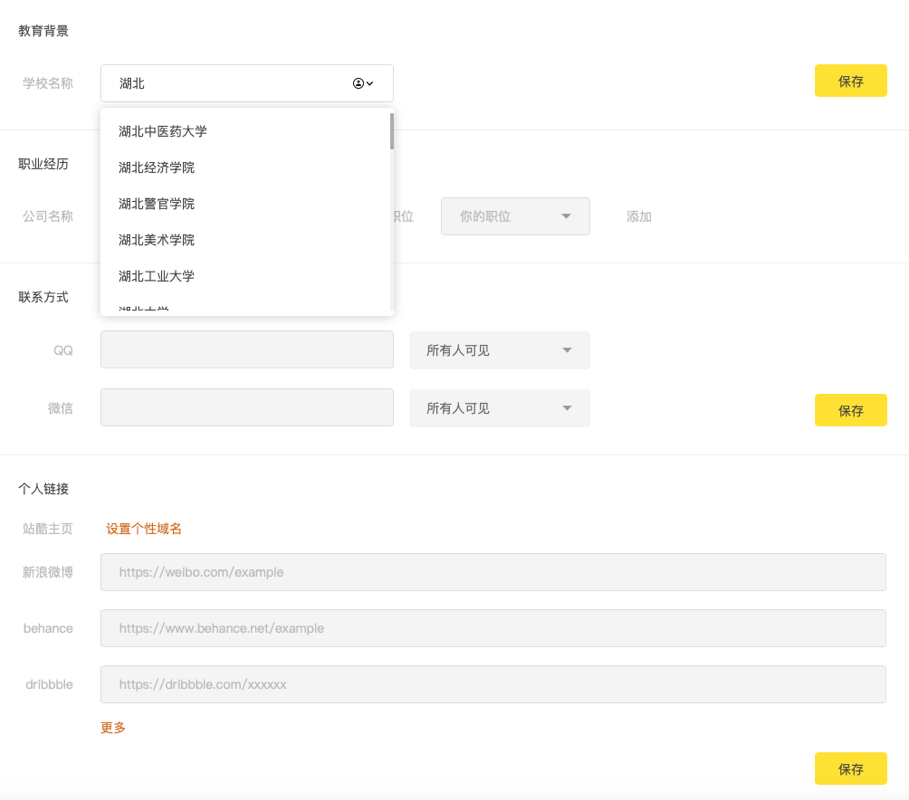
Task: Click the contact autofill icon in school field
Action: point(359,84)
